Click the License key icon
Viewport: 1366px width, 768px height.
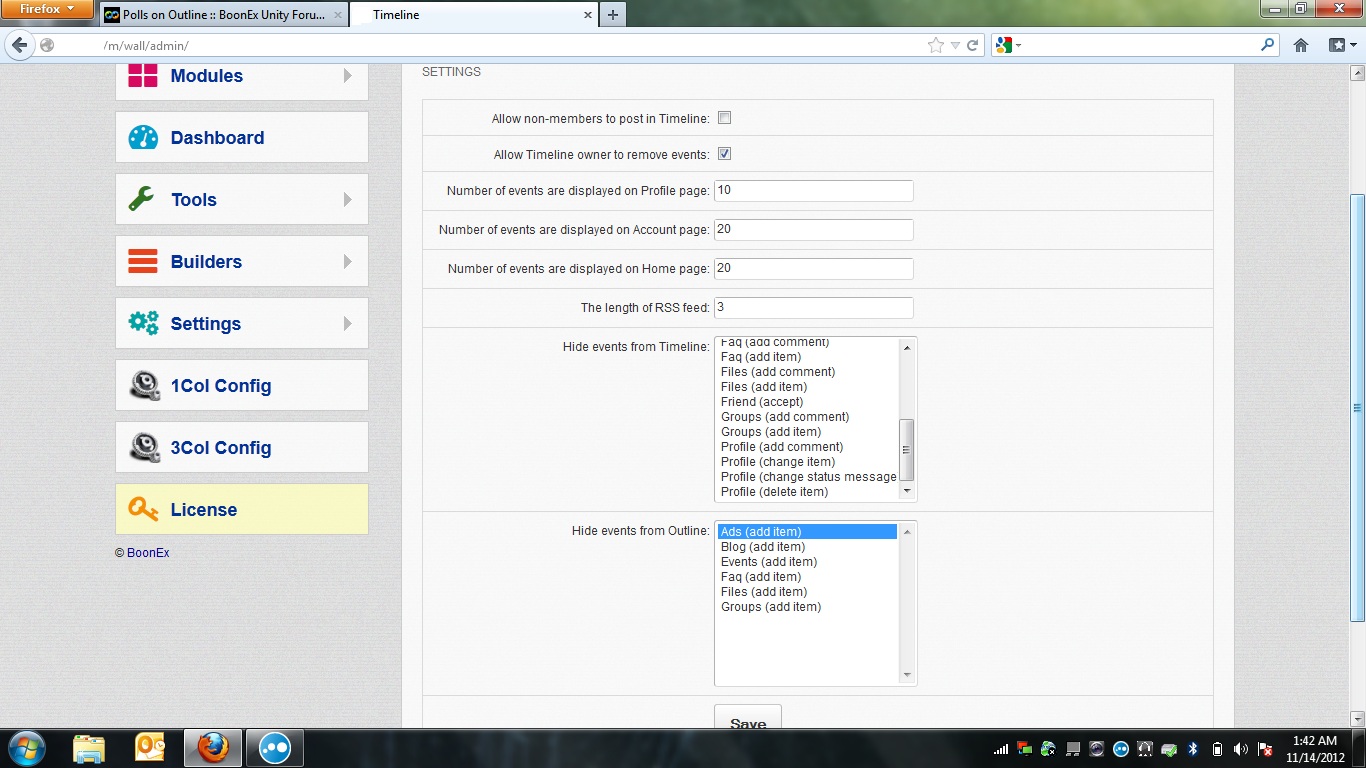tap(143, 510)
